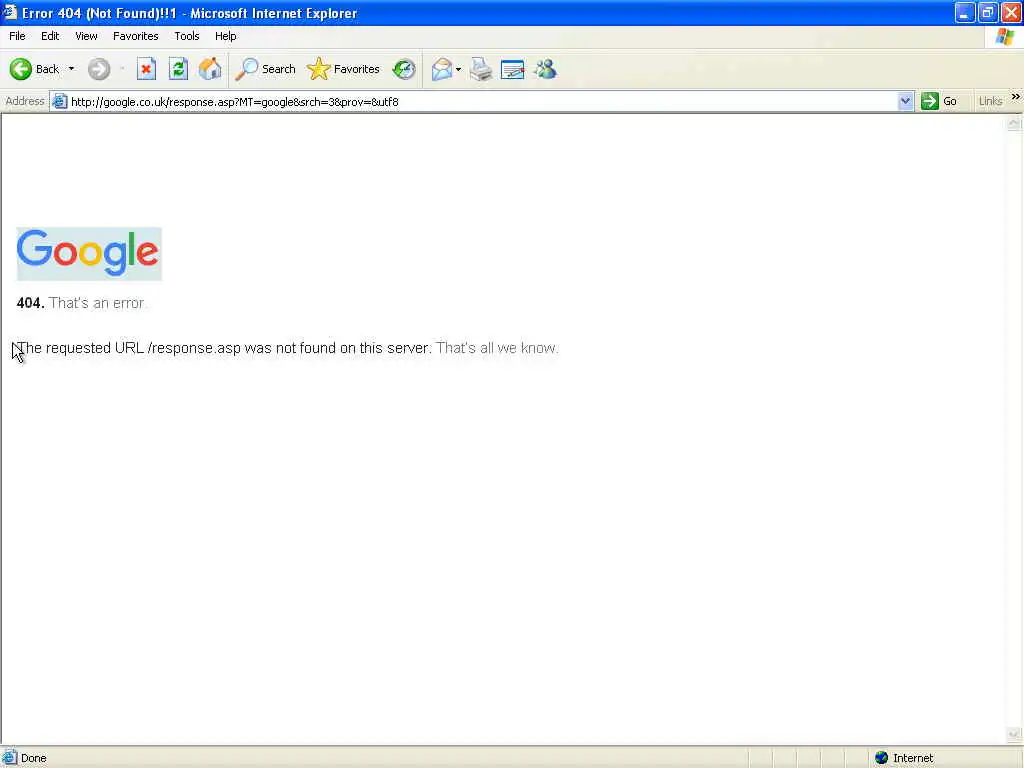Click into the Address bar URL field
Image resolution: width=1024 pixels, height=768 pixels.
click(x=483, y=101)
